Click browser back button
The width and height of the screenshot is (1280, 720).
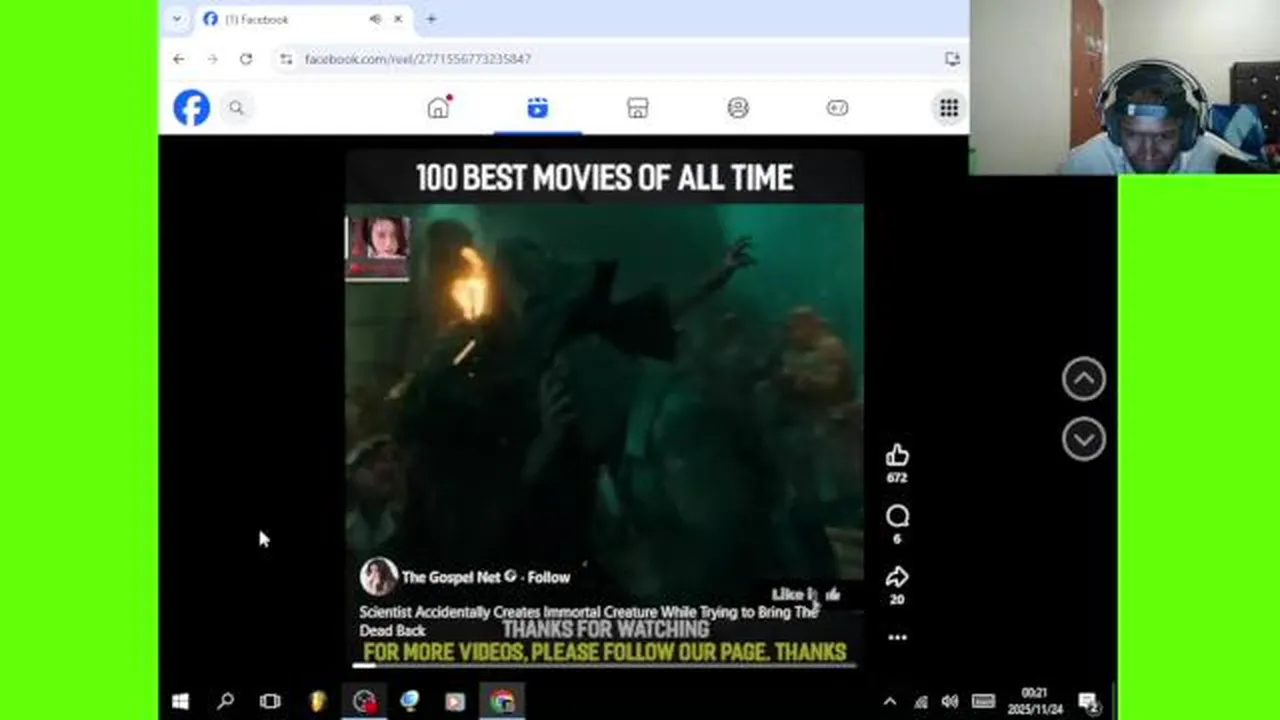click(178, 59)
